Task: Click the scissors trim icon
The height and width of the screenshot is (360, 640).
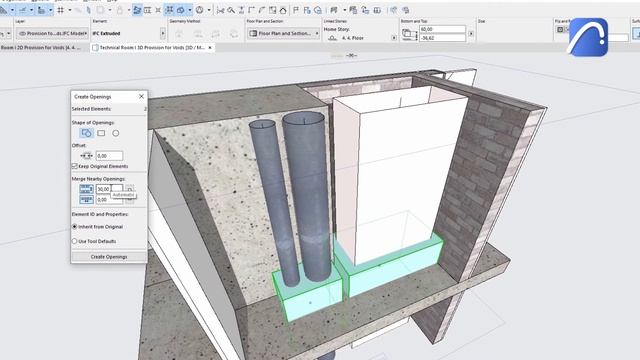Action: (220, 11)
